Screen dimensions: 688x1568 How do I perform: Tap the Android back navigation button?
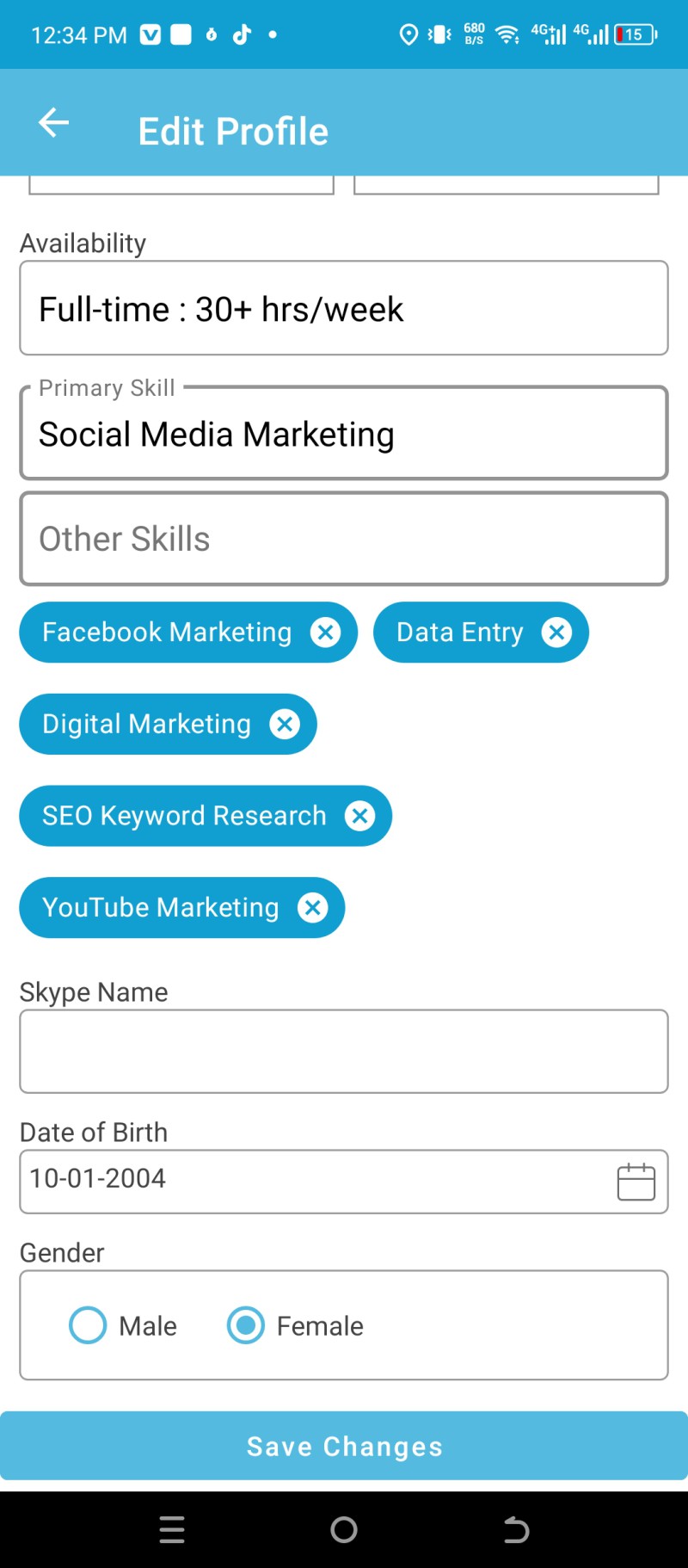[x=516, y=1529]
